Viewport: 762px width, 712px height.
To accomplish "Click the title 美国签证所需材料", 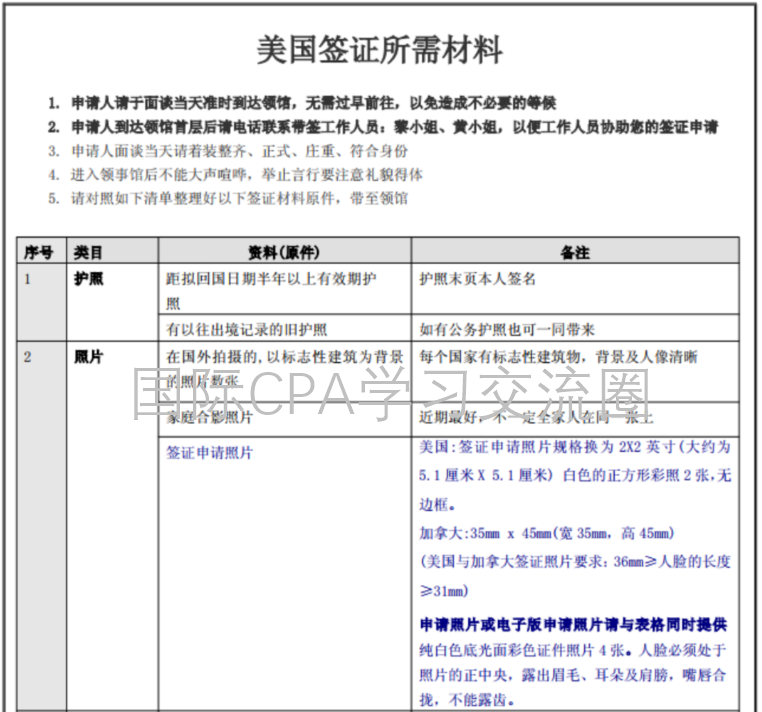I will click(380, 50).
